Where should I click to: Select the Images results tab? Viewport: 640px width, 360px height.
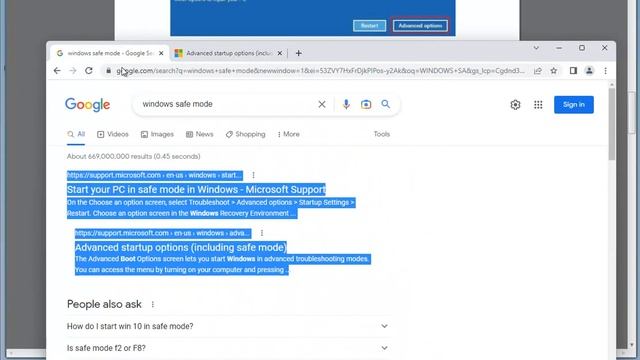(x=157, y=134)
